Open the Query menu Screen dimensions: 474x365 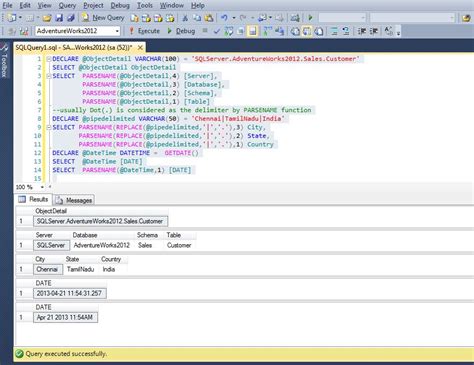(67, 5)
